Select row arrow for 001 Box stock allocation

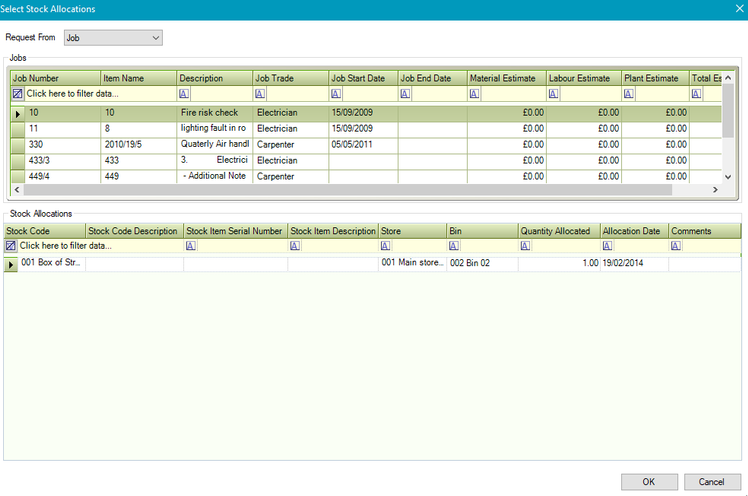point(11,264)
